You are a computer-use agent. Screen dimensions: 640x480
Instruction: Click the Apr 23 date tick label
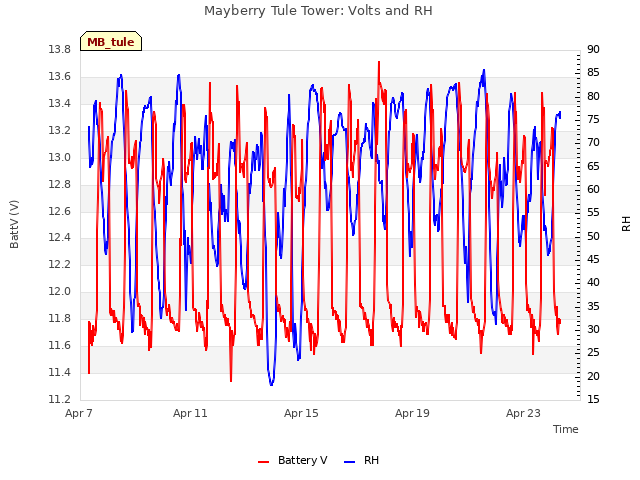[x=523, y=413]
